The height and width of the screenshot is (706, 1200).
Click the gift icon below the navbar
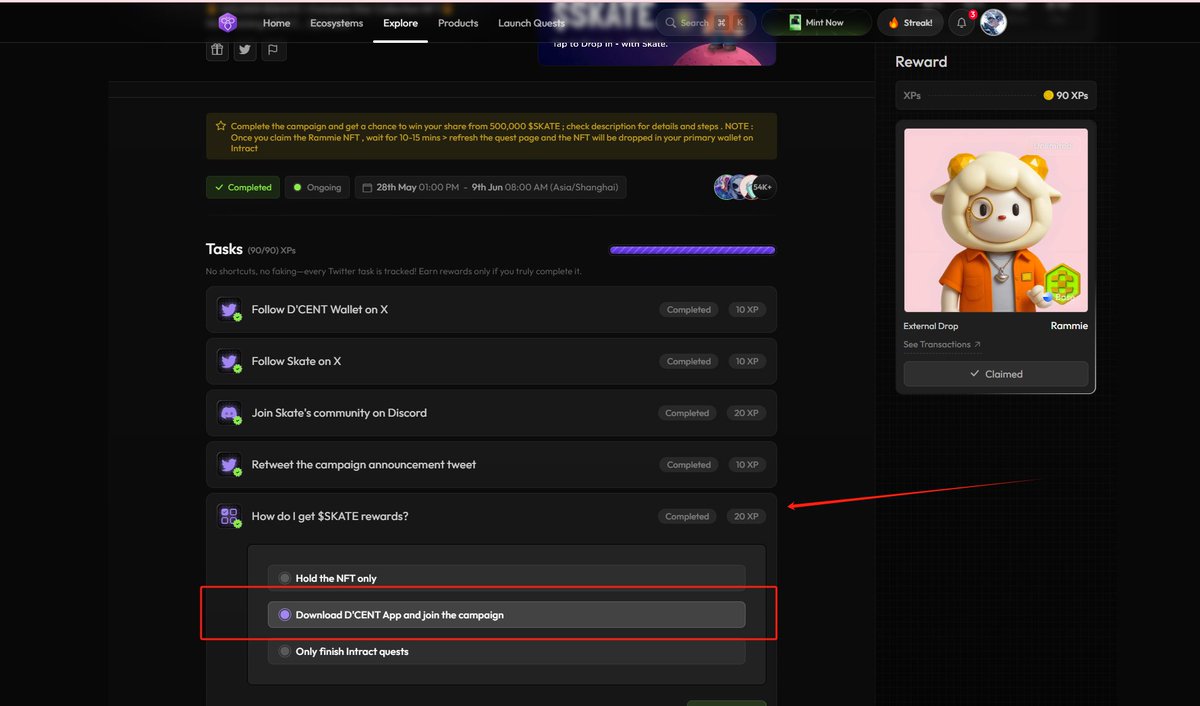[217, 49]
